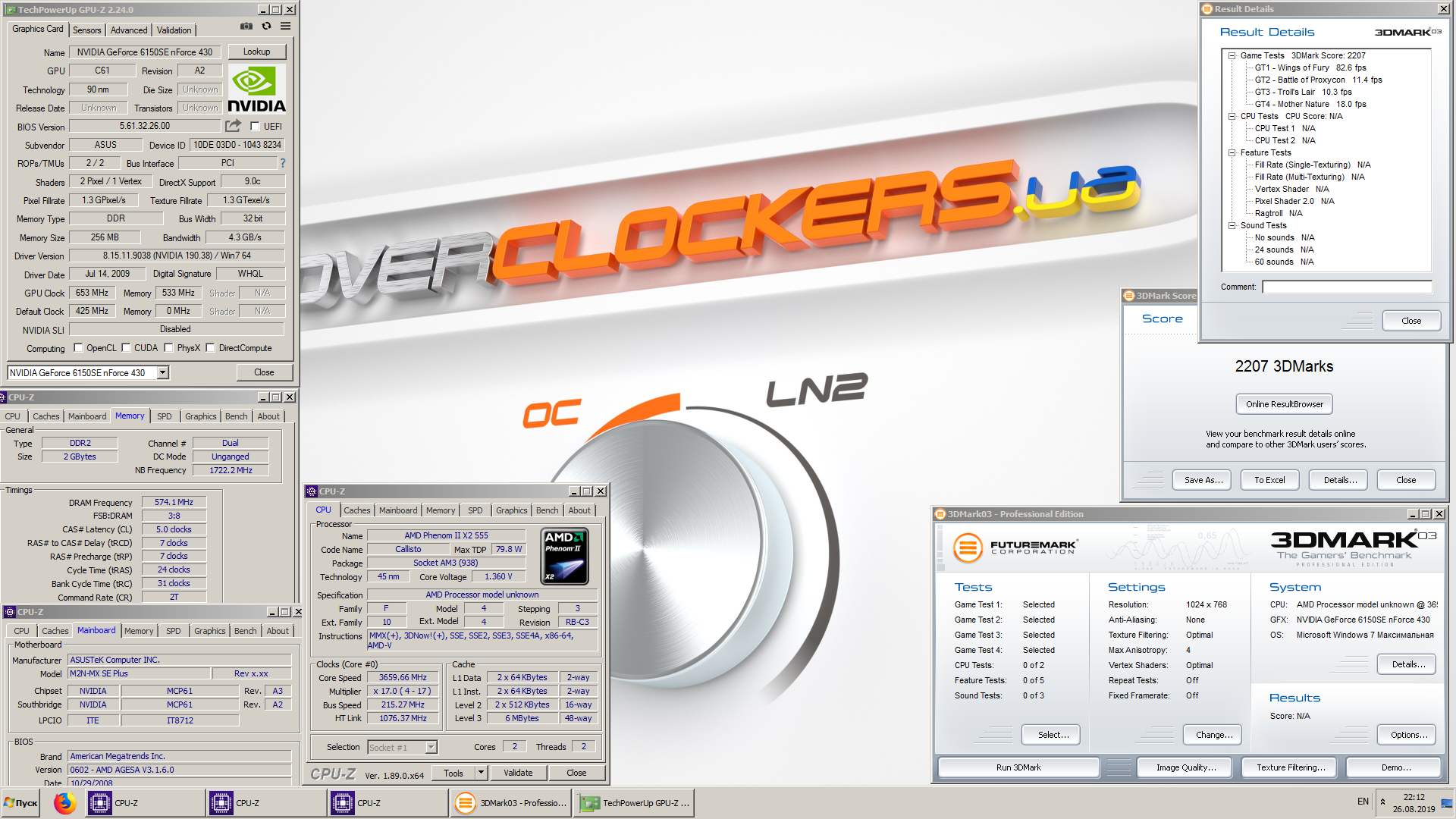Screen dimensions: 1456x819
Task: Click the CPU-Z CPU window title bar icon
Action: coord(312,491)
